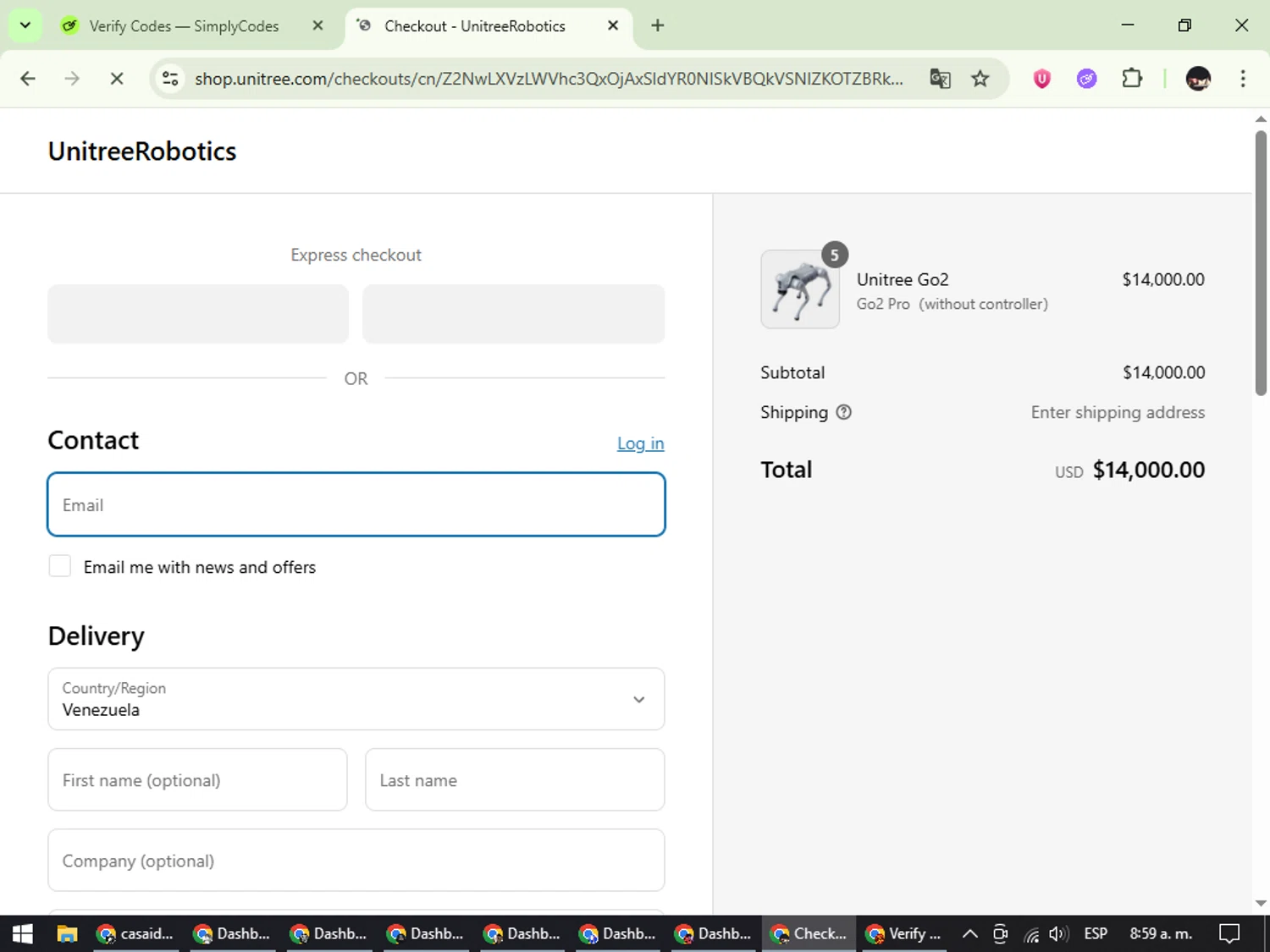Click the Unitree Go2 product name
This screenshot has height=952, width=1270.
point(903,279)
